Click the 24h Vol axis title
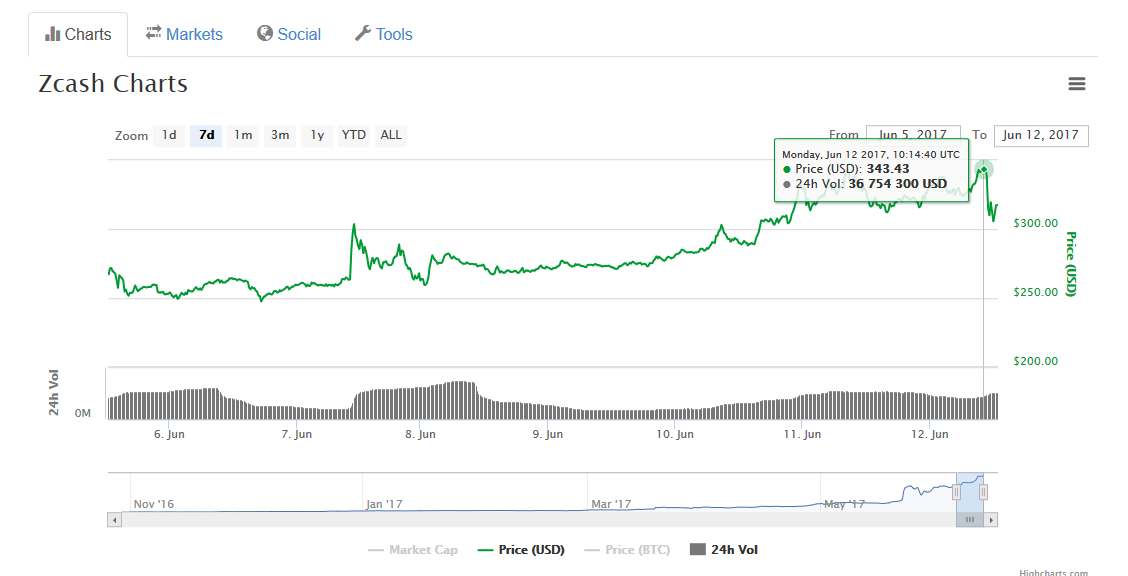 [x=54, y=392]
